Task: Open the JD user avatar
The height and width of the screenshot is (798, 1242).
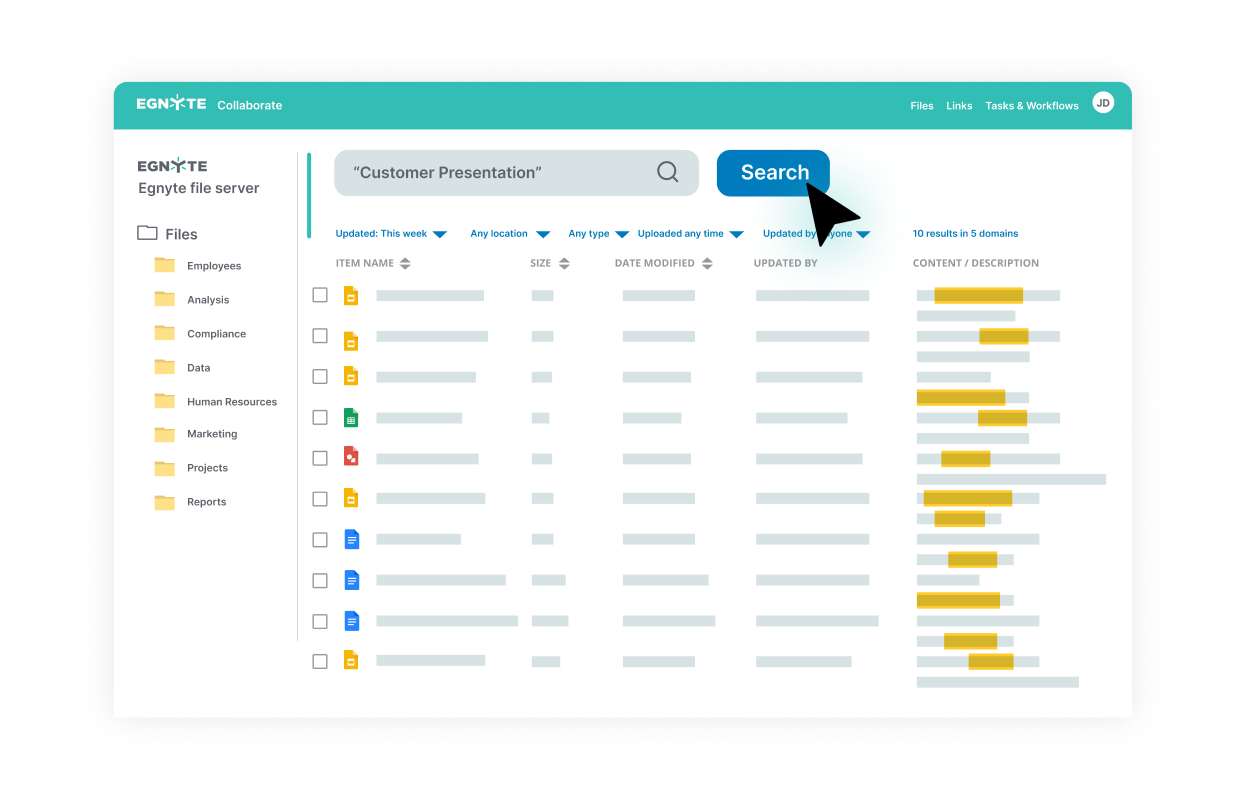Action: pyautogui.click(x=1102, y=102)
